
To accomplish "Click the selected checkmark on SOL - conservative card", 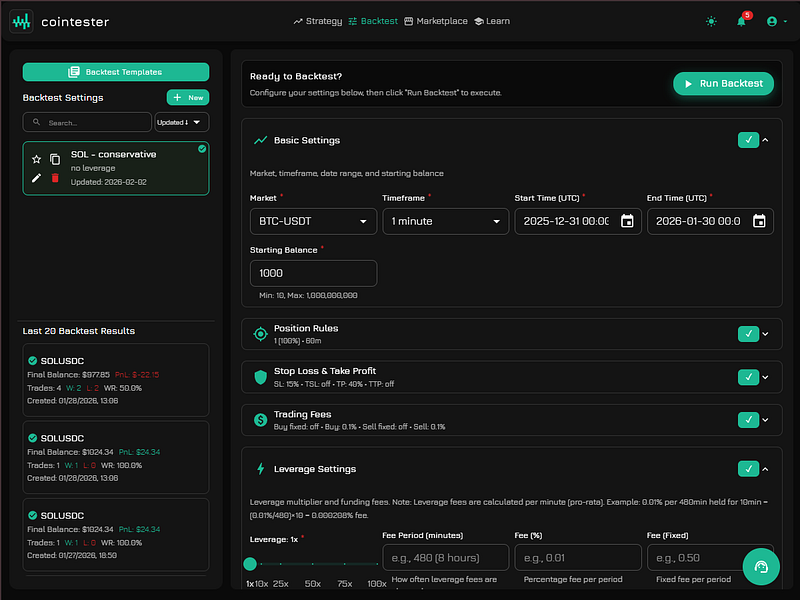I will coord(202,149).
